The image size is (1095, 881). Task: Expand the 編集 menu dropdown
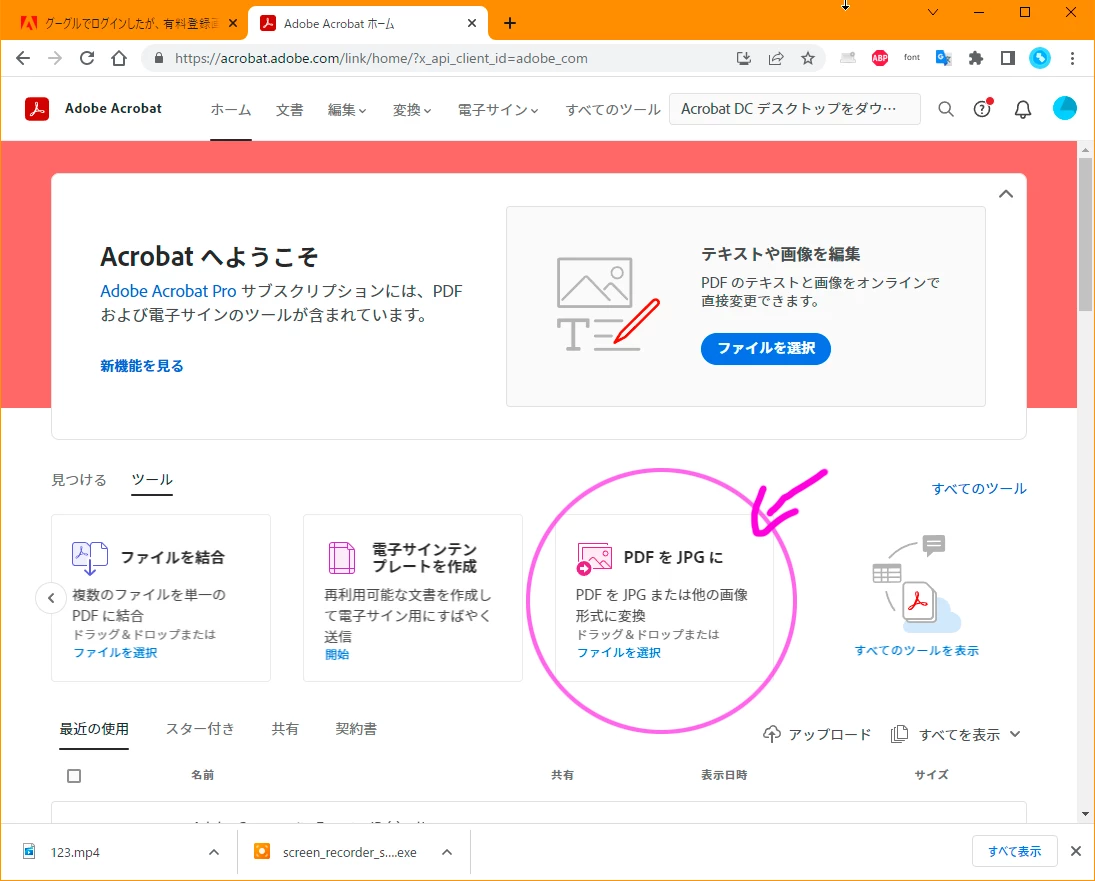click(347, 110)
